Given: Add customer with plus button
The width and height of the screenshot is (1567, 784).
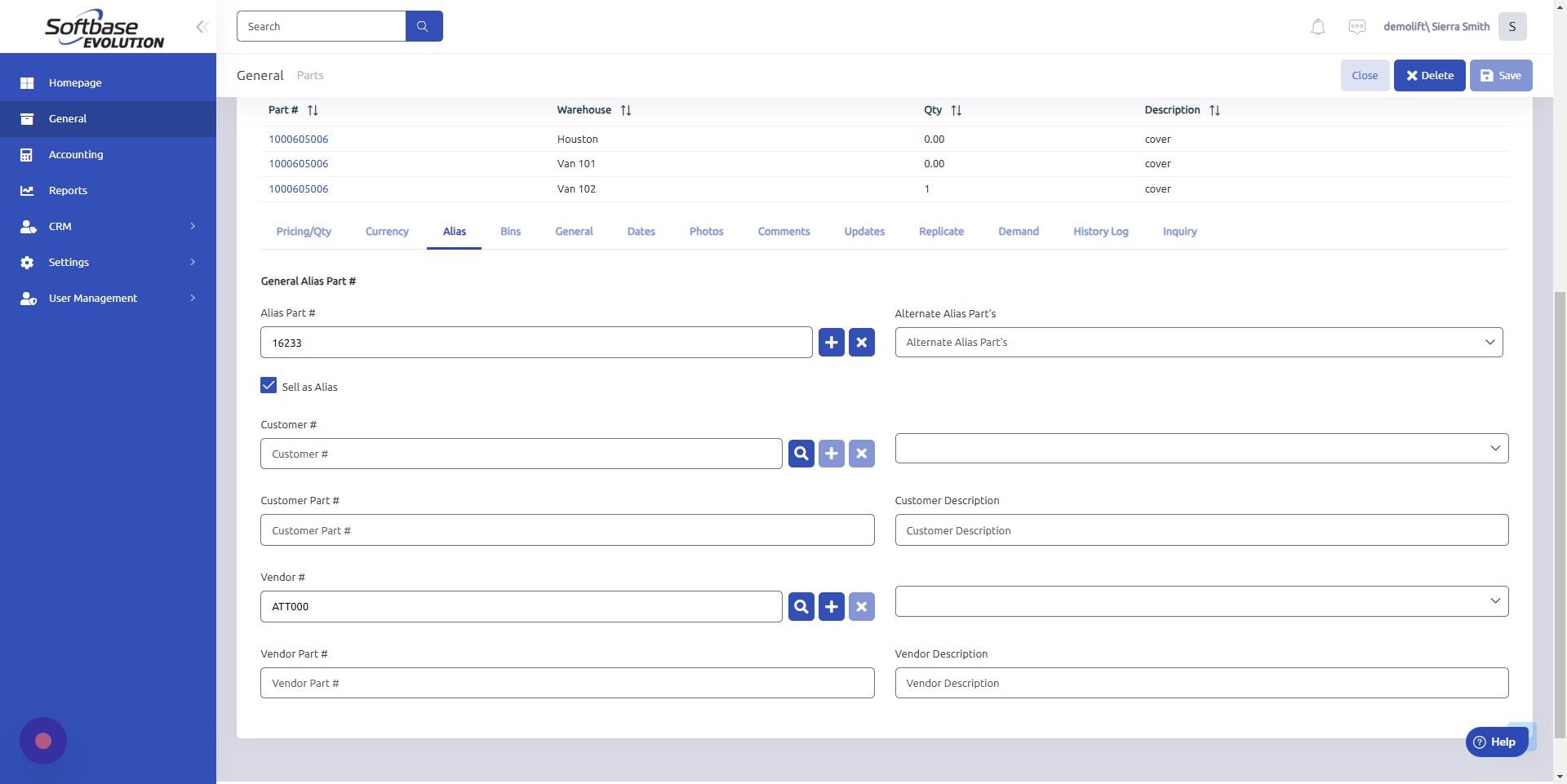Looking at the screenshot, I should point(831,454).
